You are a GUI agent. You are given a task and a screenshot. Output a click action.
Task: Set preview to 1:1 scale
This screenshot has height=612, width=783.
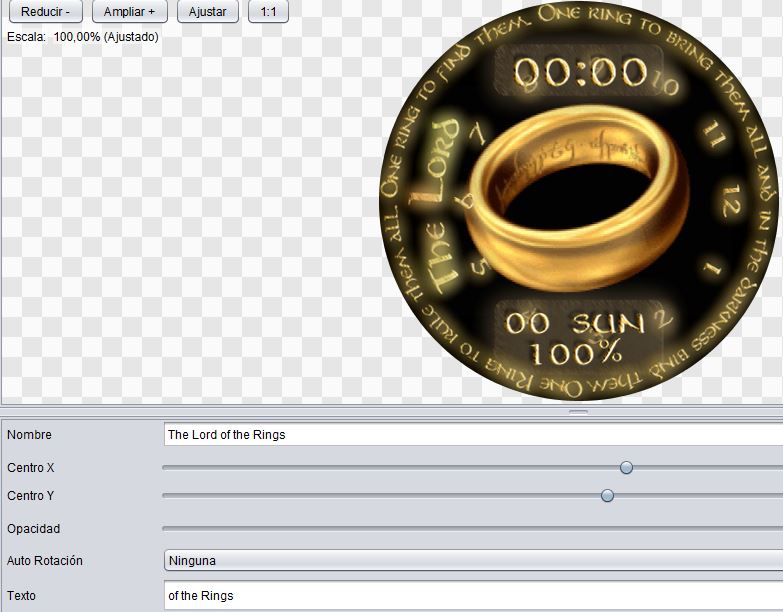click(268, 11)
